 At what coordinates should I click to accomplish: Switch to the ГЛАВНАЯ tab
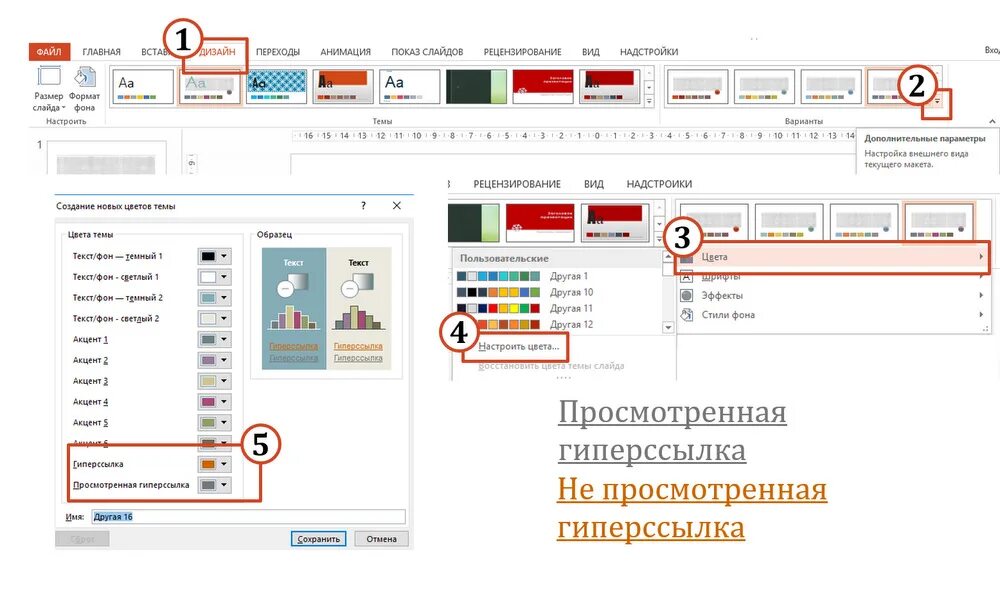click(101, 52)
